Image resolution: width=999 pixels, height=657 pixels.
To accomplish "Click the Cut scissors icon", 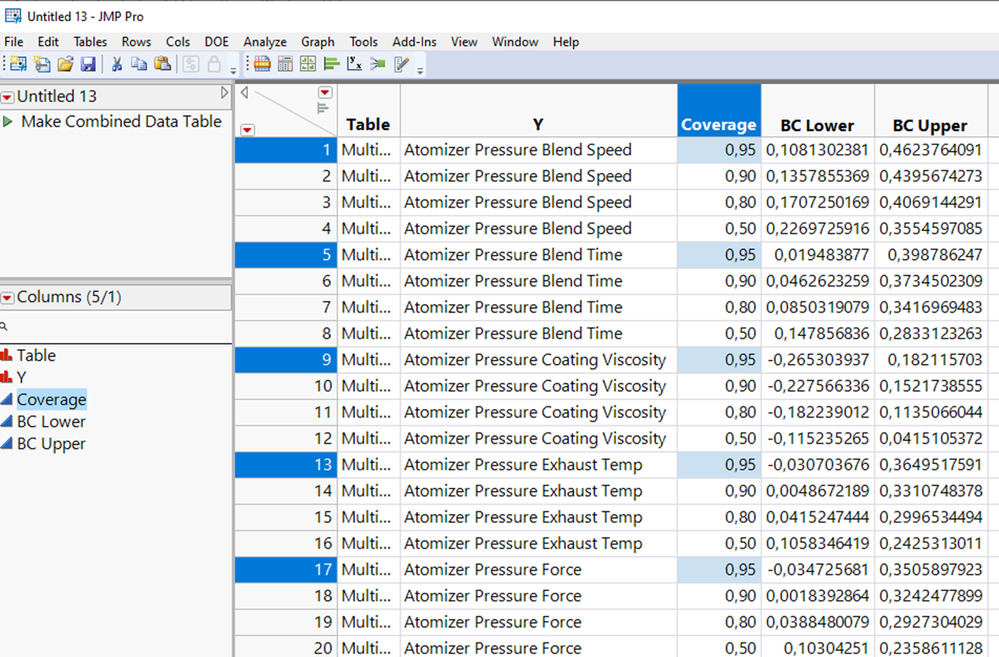I will 117,64.
